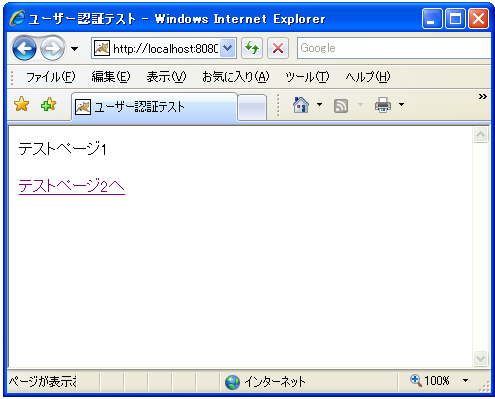Open the zoom level 100% dropdown
This screenshot has height=399, width=495.
pyautogui.click(x=465, y=380)
